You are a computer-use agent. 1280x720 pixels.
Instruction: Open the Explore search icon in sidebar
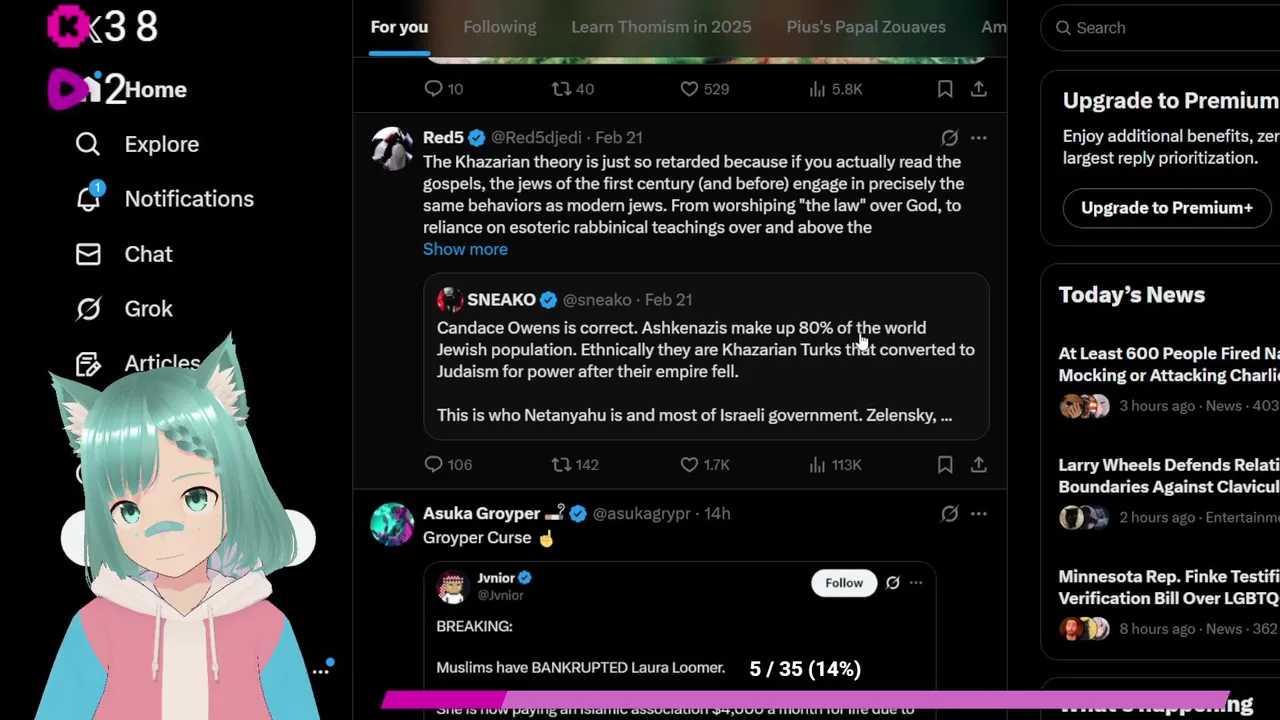coord(88,144)
